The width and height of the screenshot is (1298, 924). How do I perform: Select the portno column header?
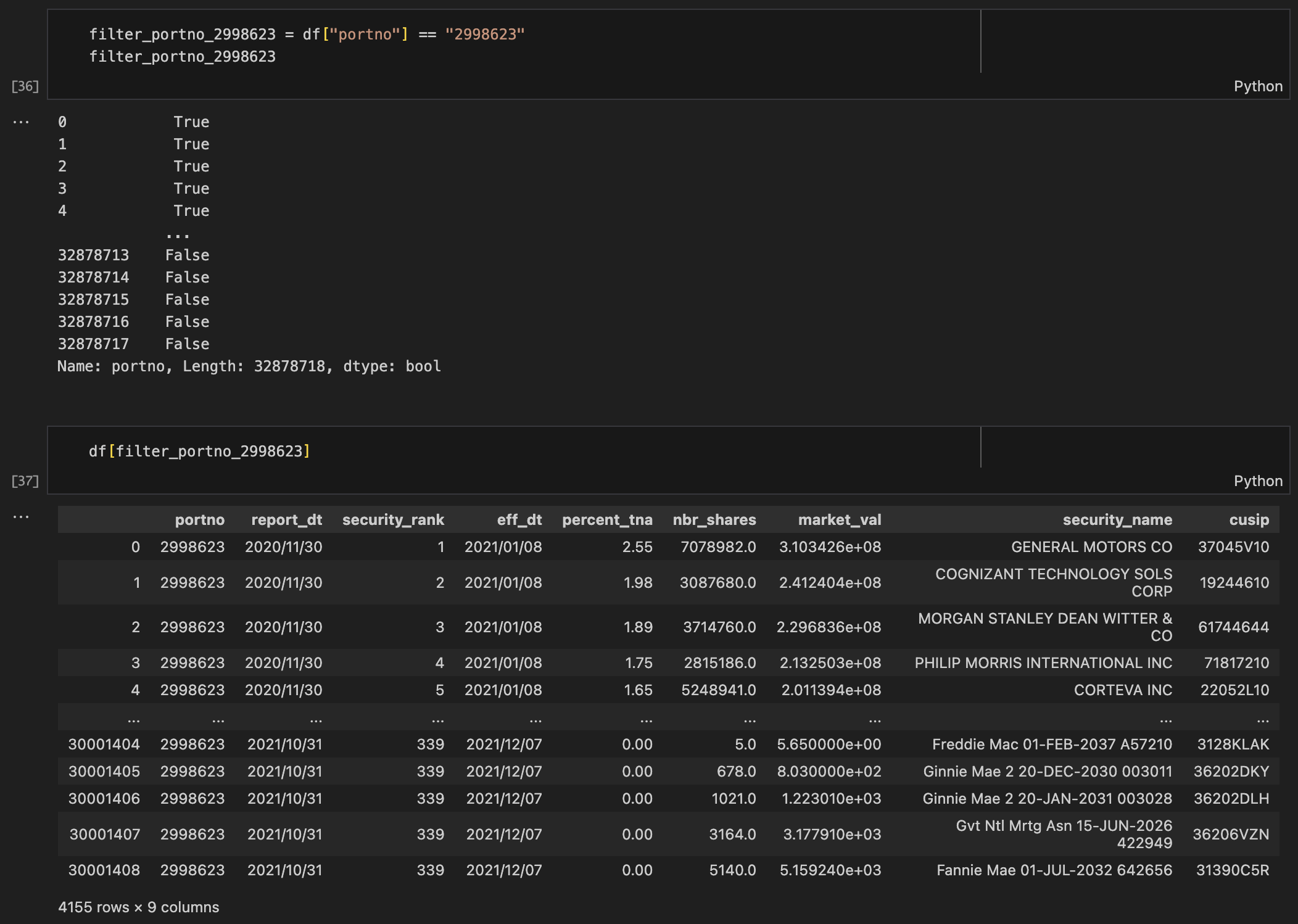coord(200,520)
